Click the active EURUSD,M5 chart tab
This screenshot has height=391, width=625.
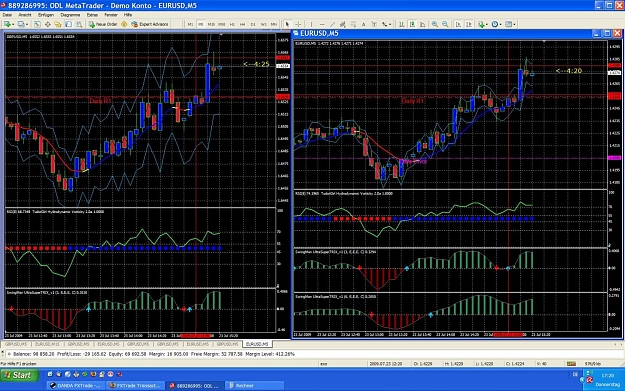pos(257,344)
